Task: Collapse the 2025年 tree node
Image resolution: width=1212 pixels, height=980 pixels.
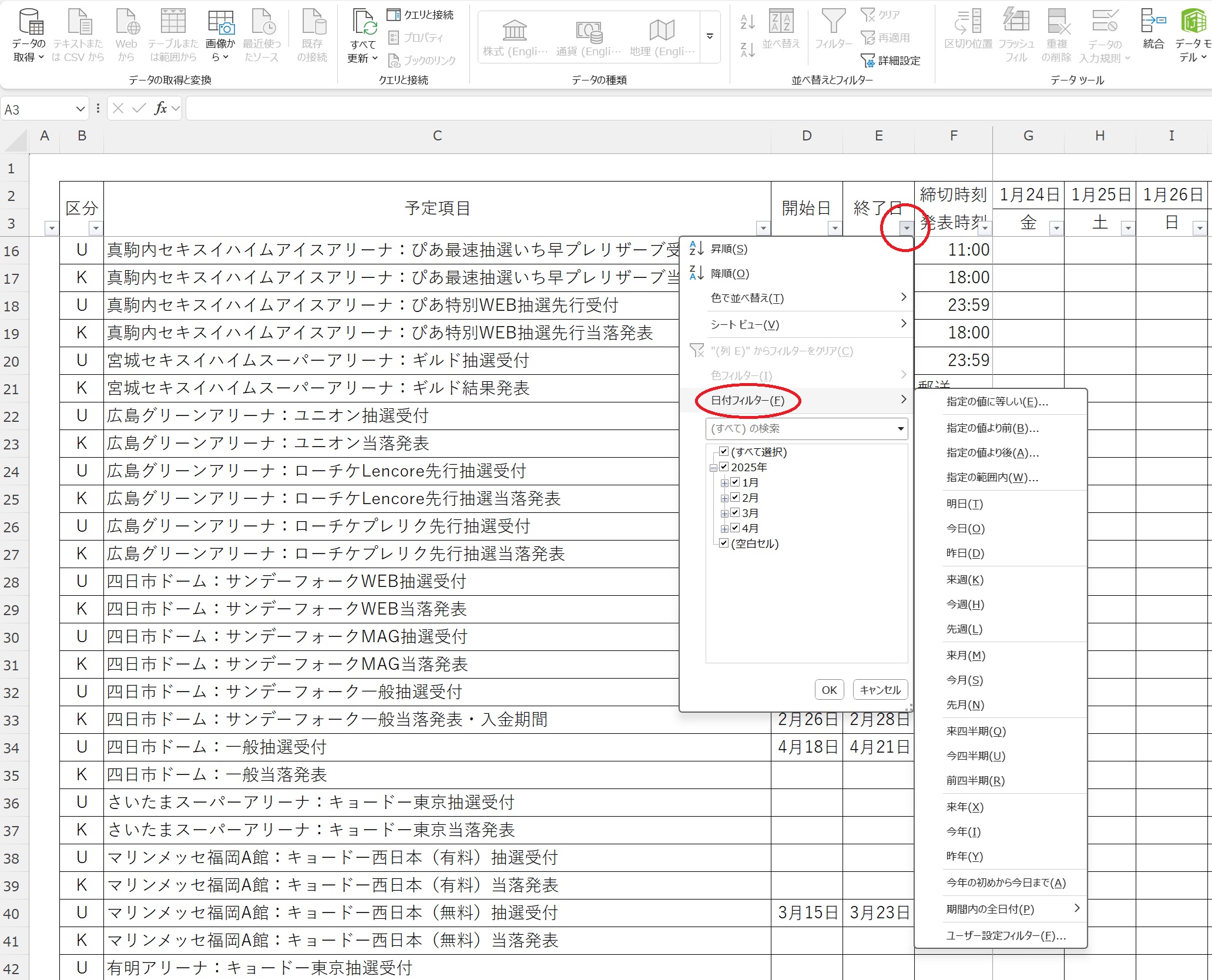Action: (713, 468)
